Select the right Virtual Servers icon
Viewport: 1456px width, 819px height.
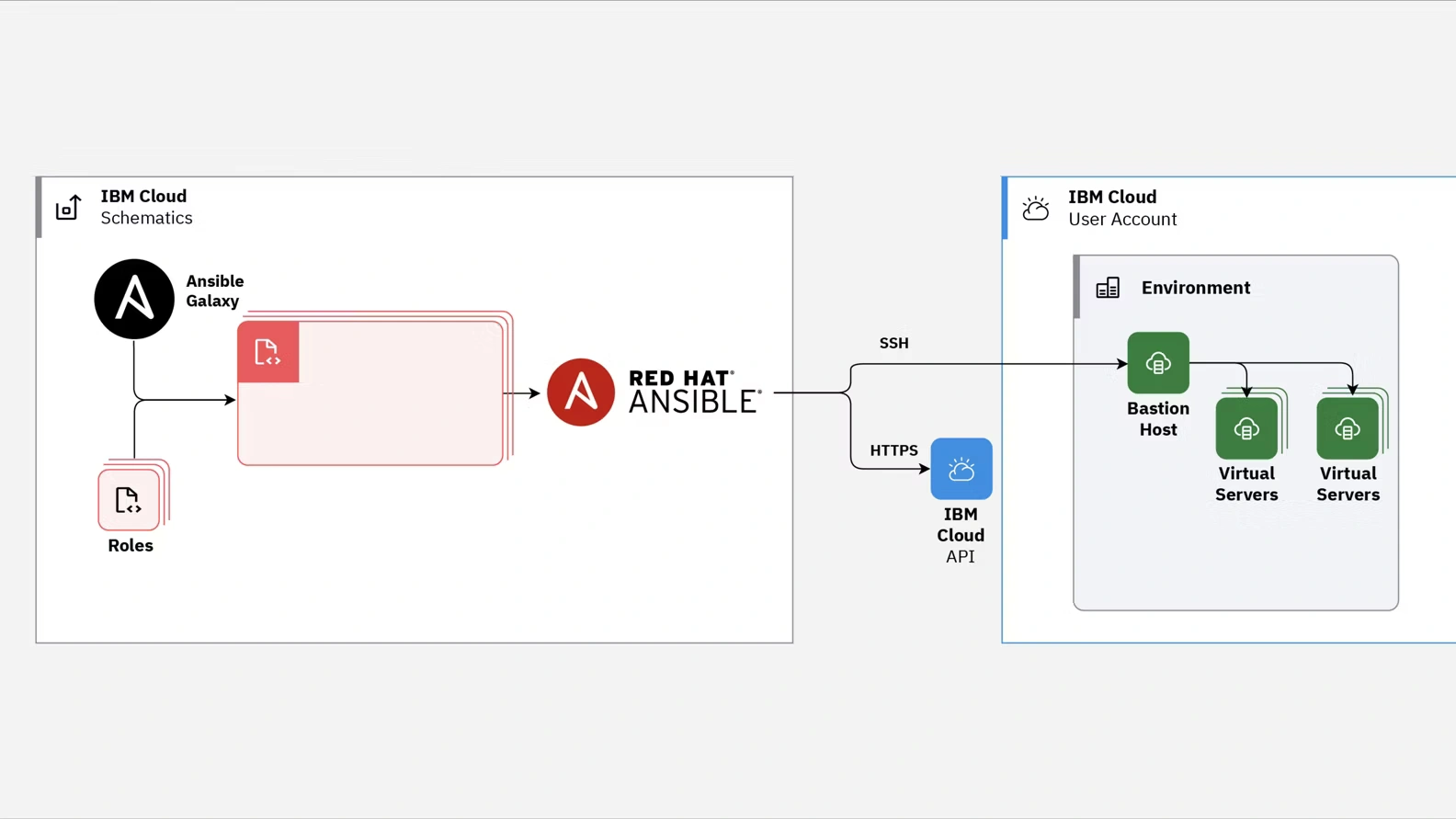pos(1347,428)
